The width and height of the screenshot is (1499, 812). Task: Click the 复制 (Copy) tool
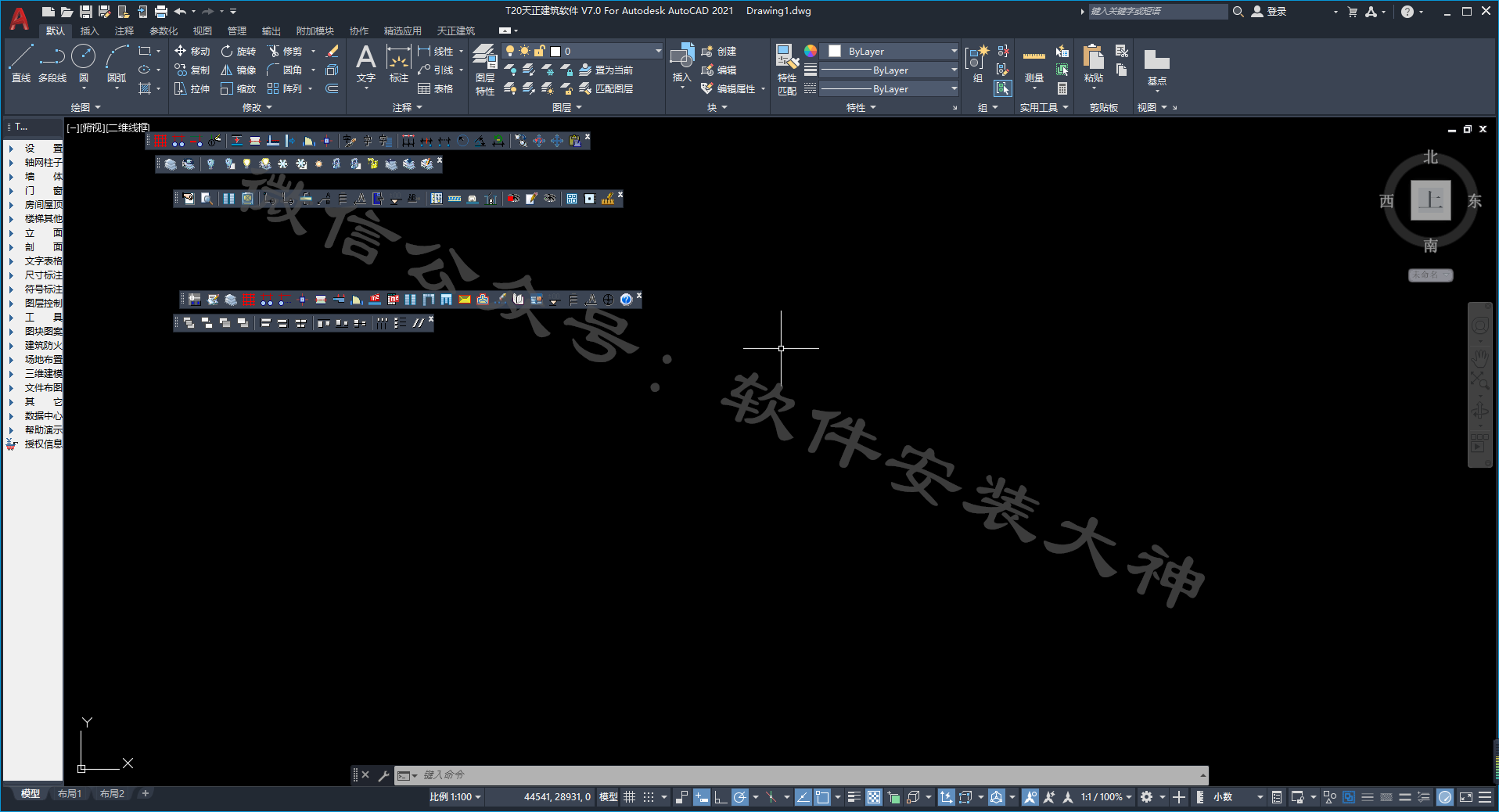pos(192,70)
